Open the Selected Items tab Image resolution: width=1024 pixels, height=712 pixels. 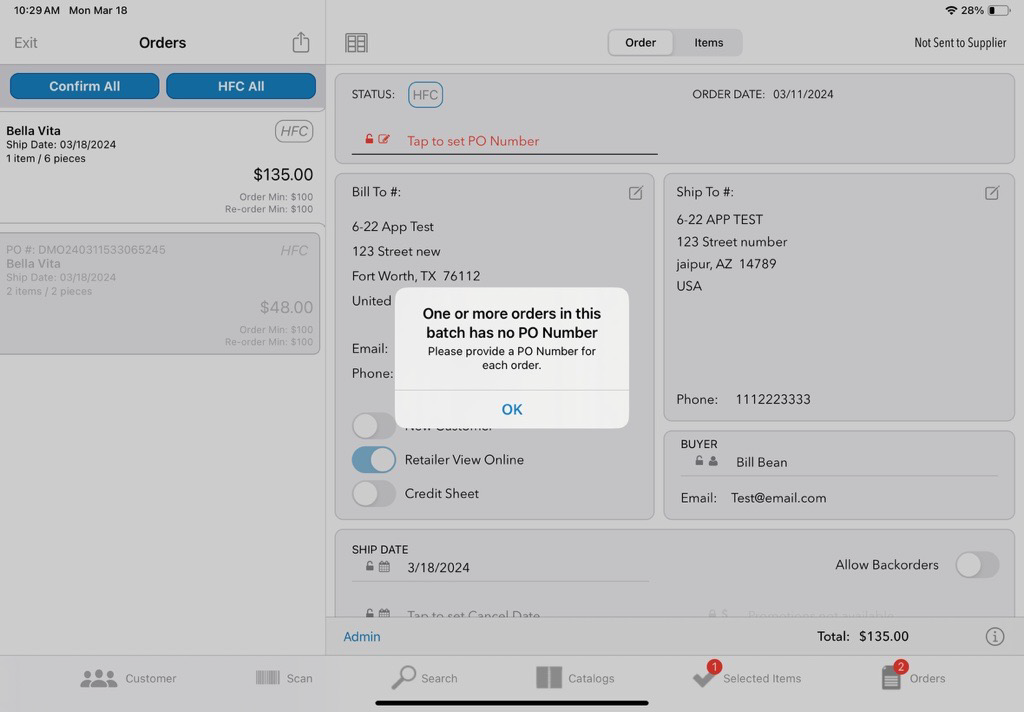(x=746, y=677)
